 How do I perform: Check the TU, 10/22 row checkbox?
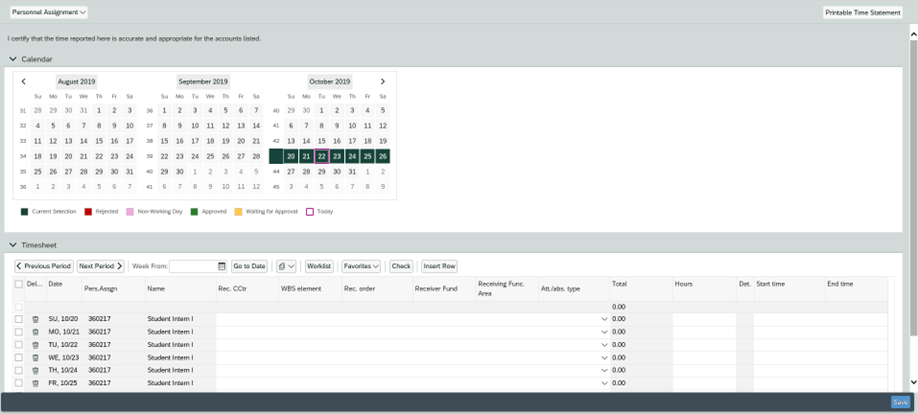click(19, 345)
